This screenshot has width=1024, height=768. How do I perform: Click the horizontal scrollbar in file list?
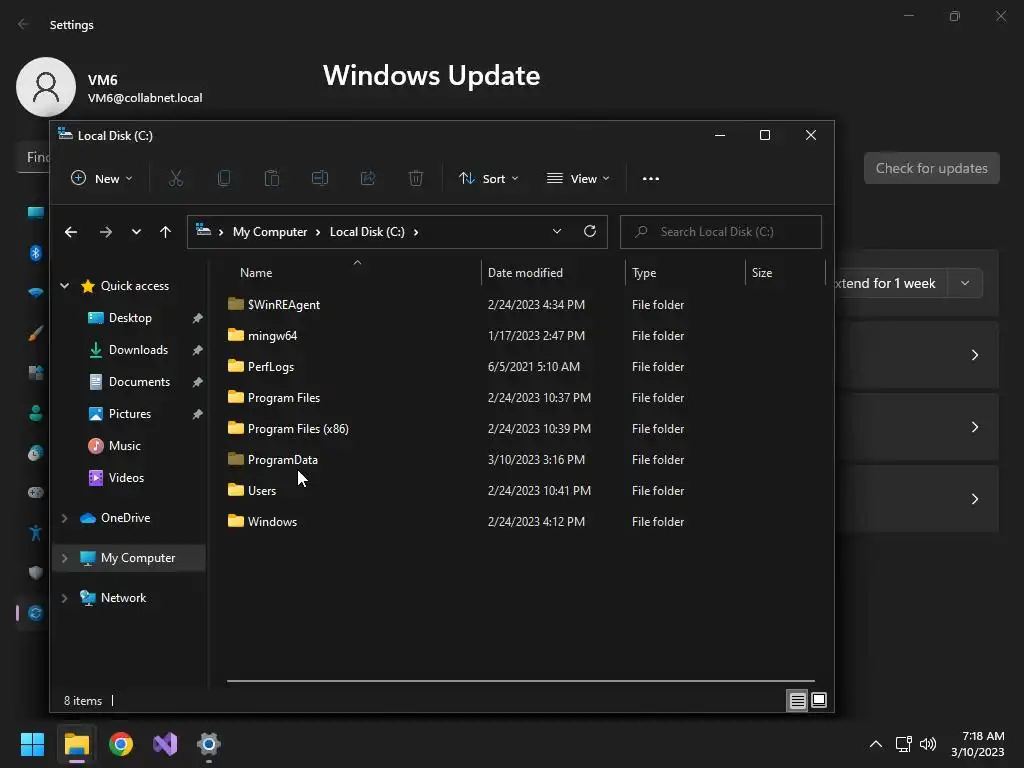pos(520,680)
